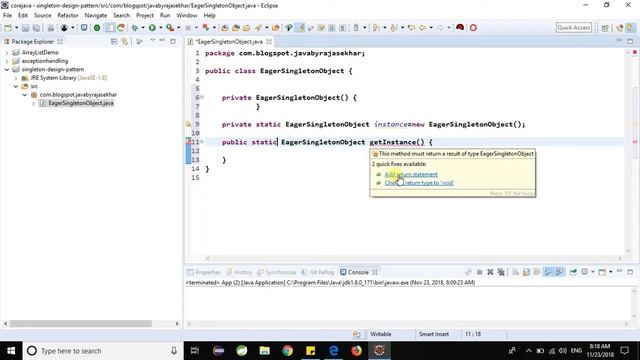Click the New Java Package toolbar icon
The height and width of the screenshot is (360, 640).
[224, 28]
